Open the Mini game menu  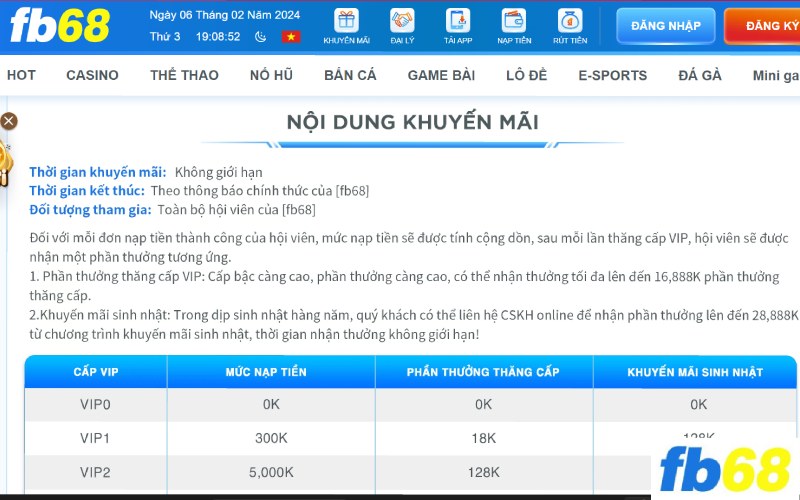tap(776, 76)
